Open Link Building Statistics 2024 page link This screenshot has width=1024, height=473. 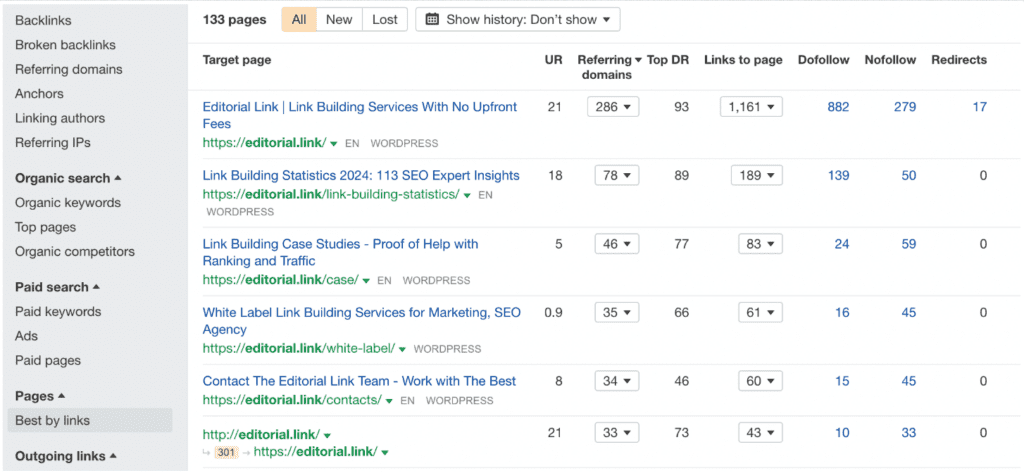click(x=361, y=175)
